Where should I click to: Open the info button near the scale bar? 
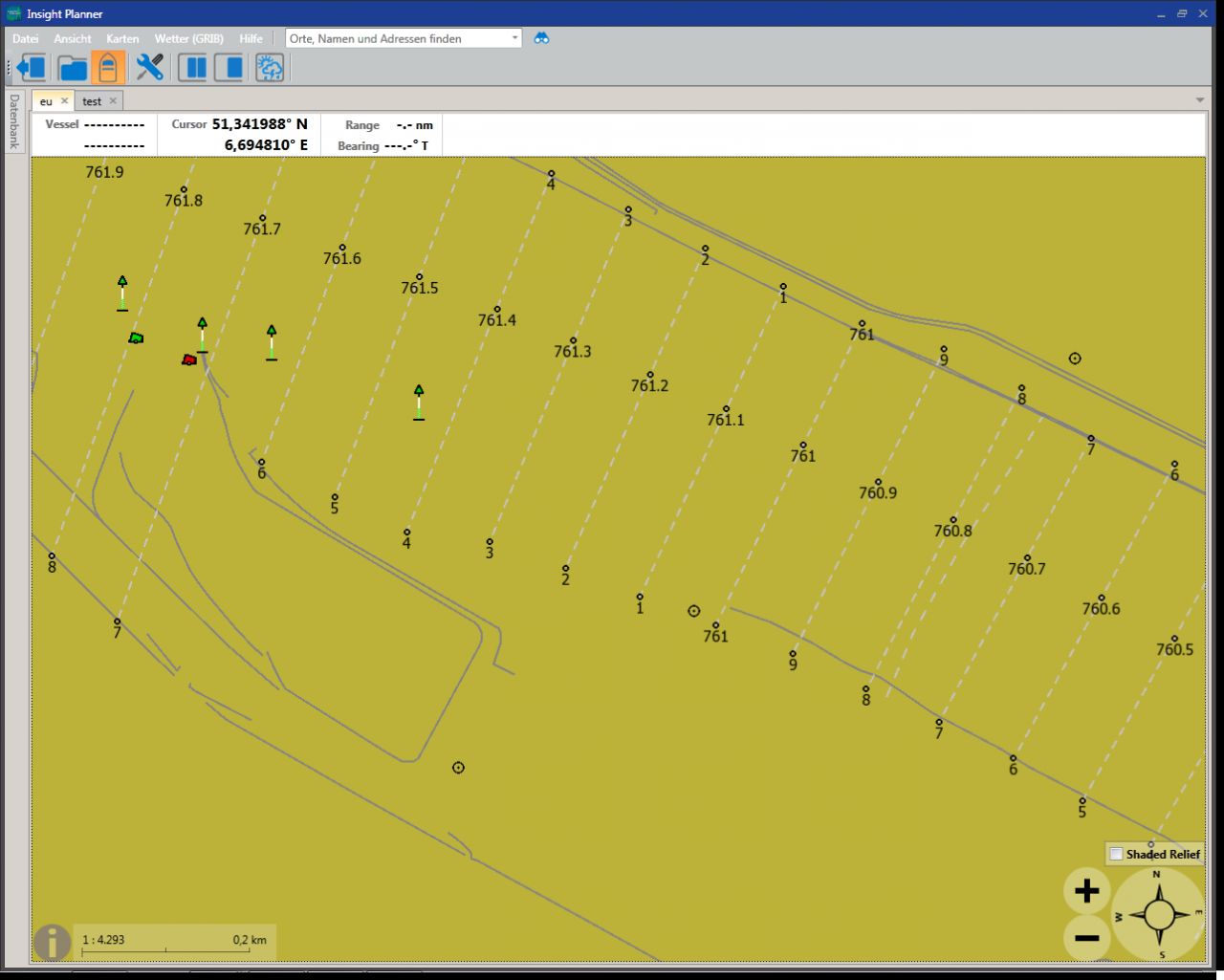(x=52, y=943)
